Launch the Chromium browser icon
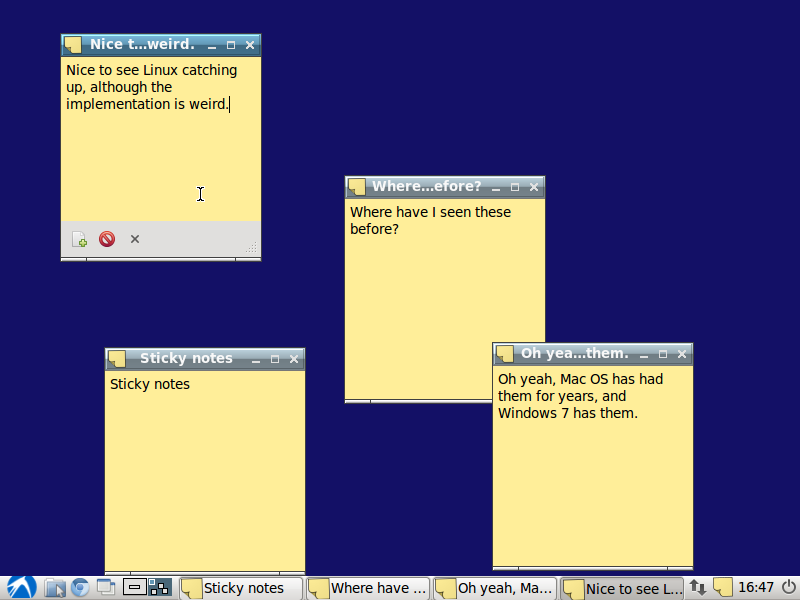 (x=80, y=588)
